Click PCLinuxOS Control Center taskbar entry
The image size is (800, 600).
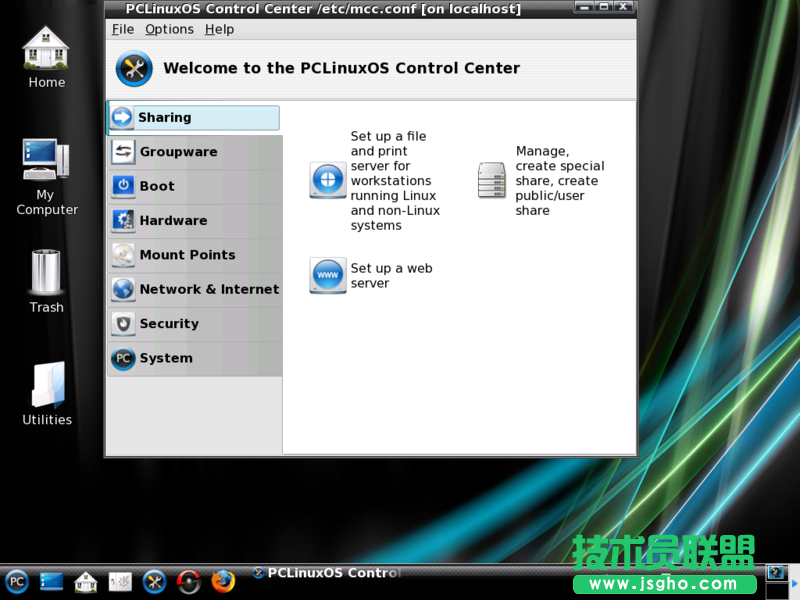tap(328, 573)
